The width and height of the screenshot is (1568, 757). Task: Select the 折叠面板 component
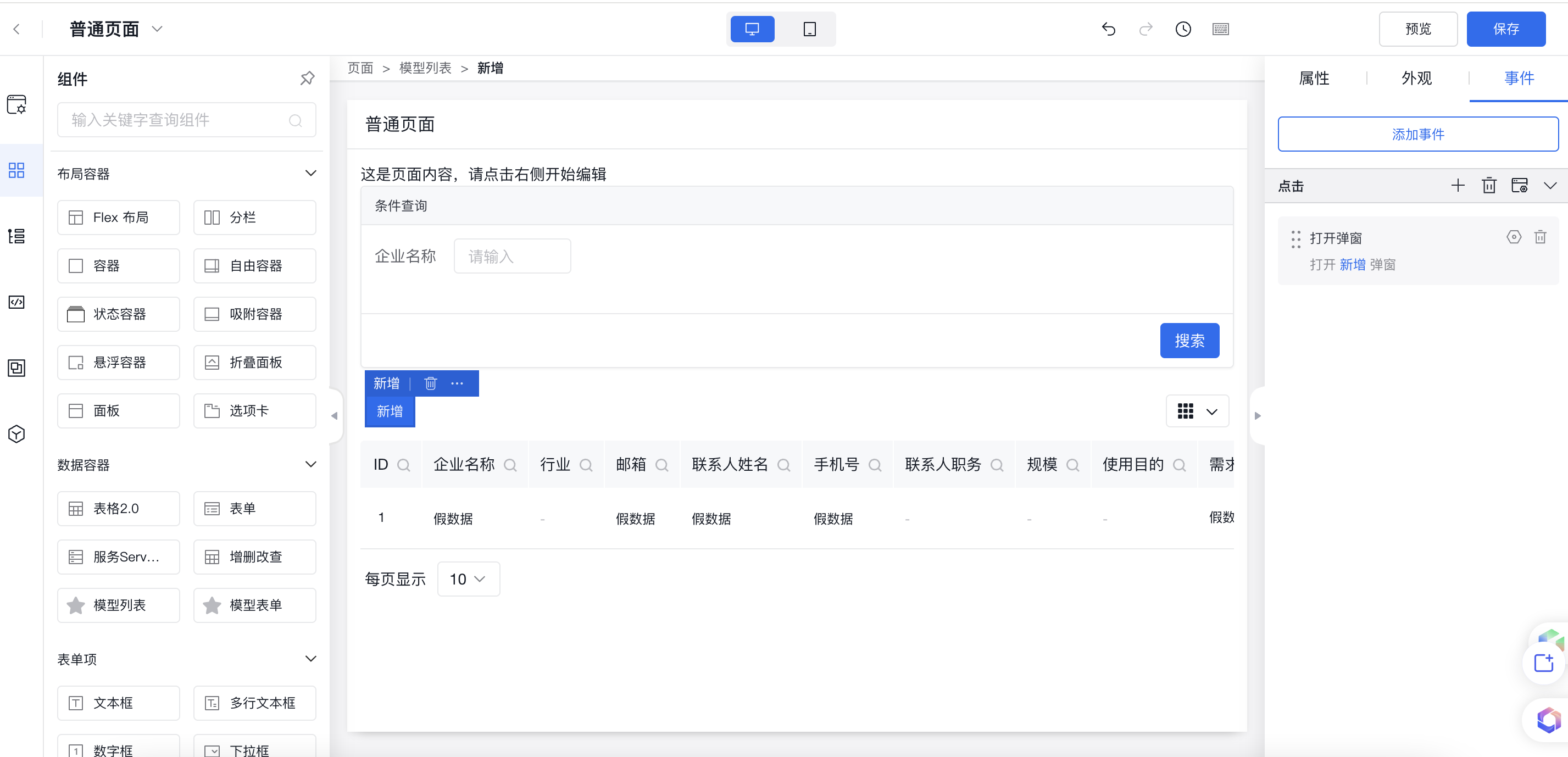tap(254, 362)
